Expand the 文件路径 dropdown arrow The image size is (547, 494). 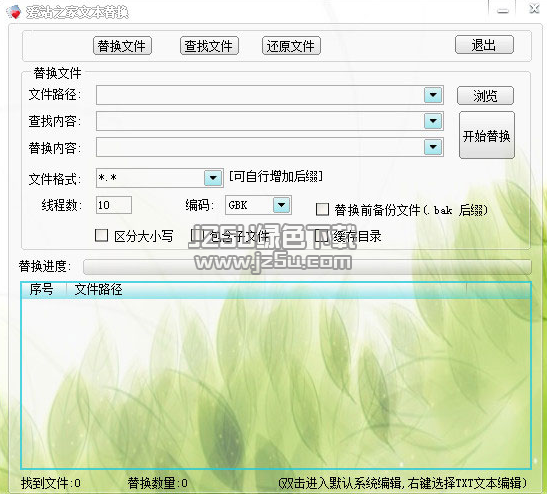point(433,95)
